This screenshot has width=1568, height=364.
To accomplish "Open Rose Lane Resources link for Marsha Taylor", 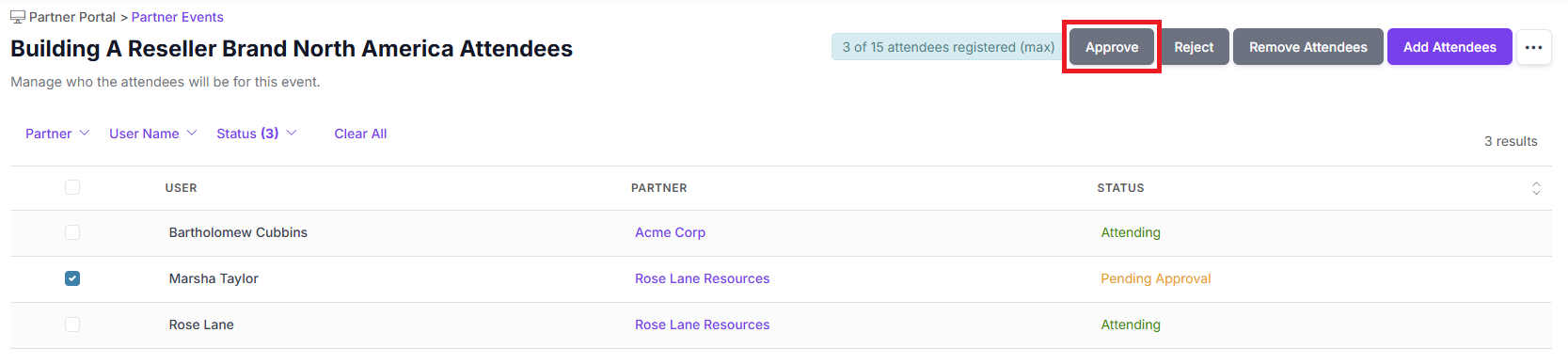I will 702,278.
